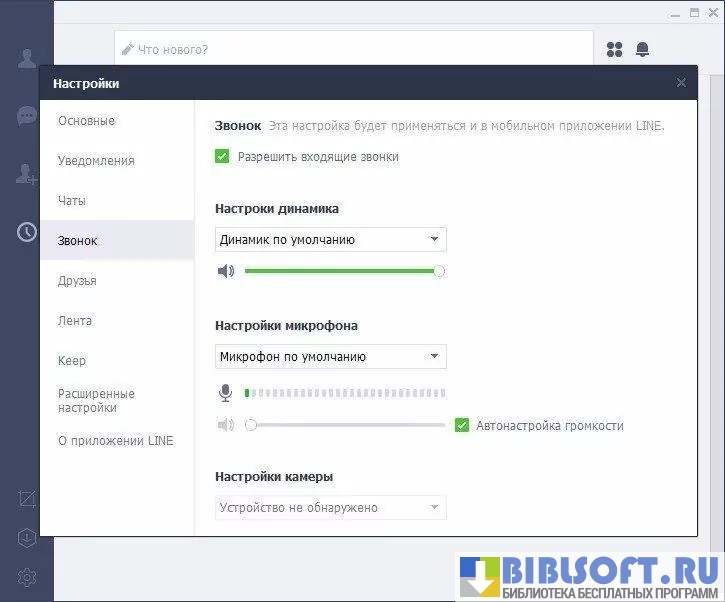This screenshot has height=602, width=725.
Task: Open the Микрофон по умолчанию dropdown
Action: [331, 357]
